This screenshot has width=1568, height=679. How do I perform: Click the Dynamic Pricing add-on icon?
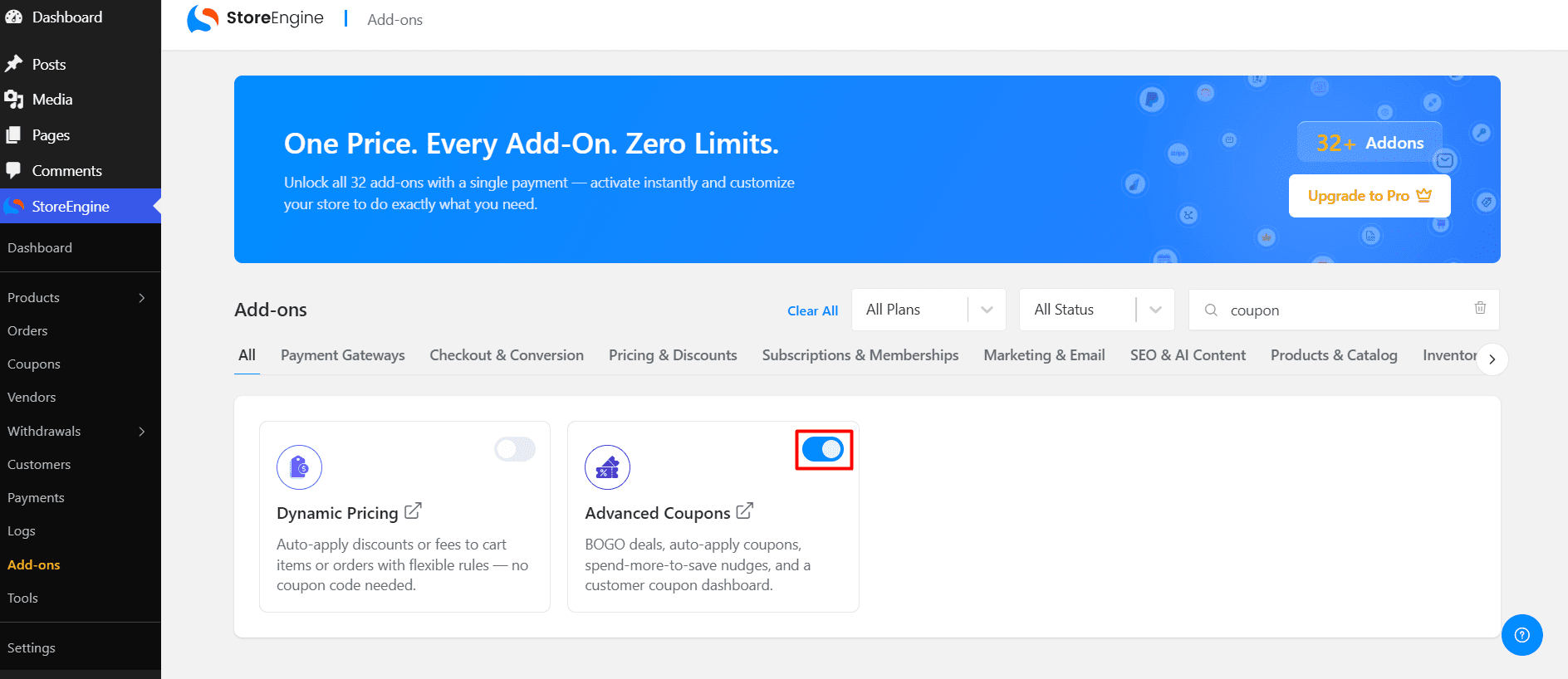click(x=299, y=467)
